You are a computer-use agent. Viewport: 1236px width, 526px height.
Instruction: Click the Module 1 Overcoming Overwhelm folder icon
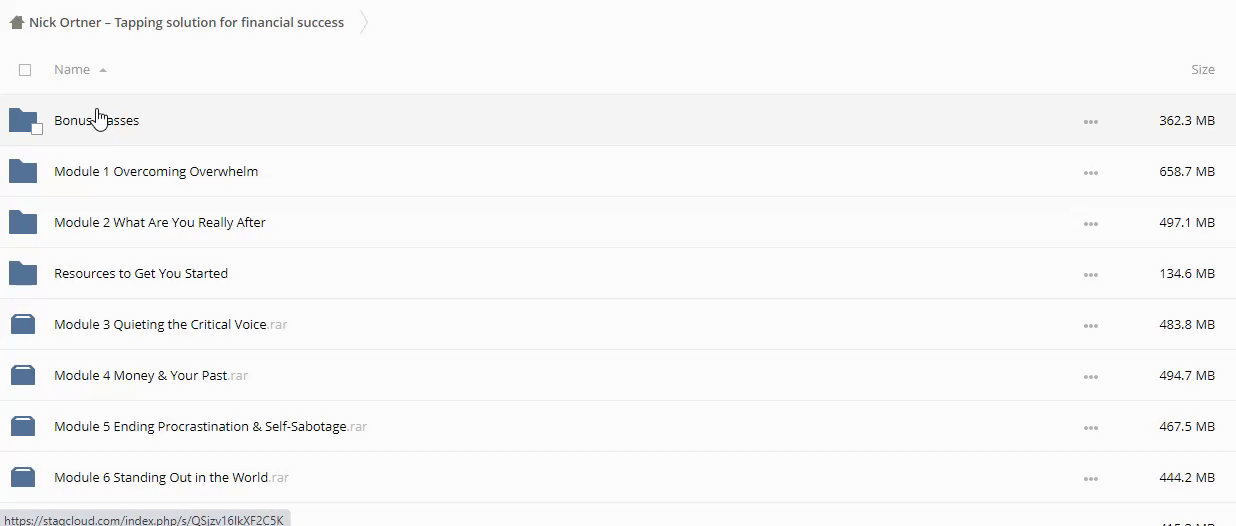pos(22,171)
